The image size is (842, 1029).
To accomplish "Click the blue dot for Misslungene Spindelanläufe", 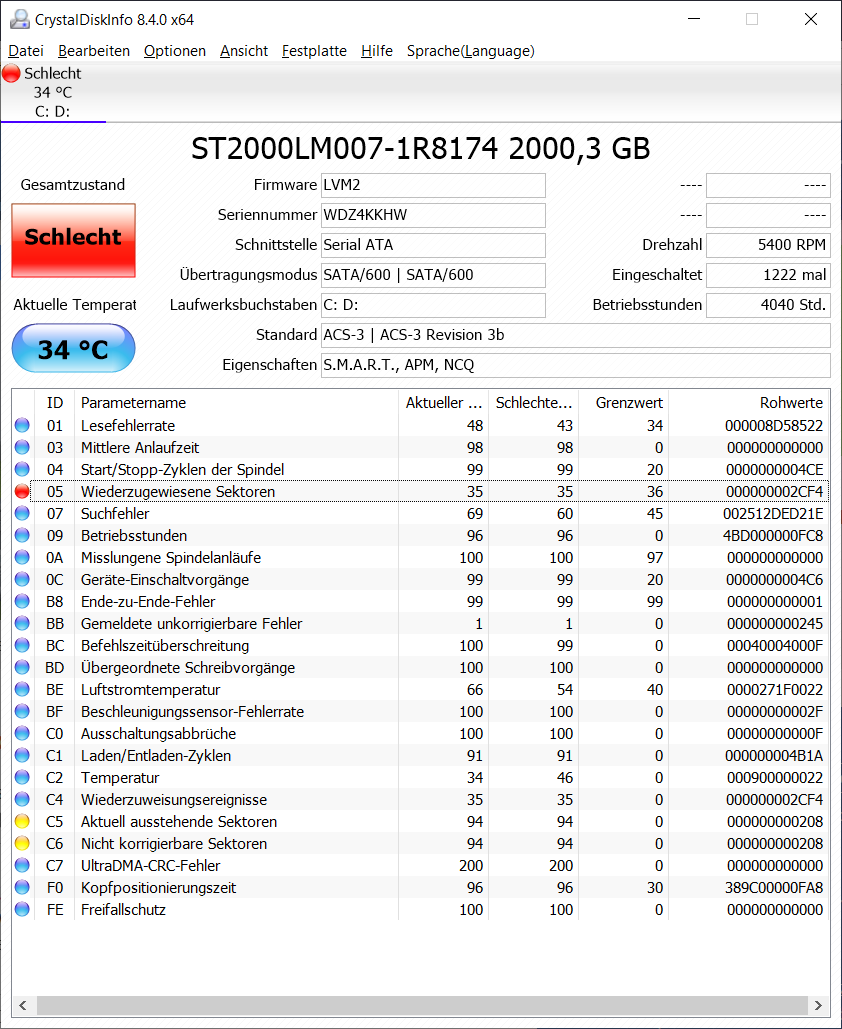I will click(x=22, y=557).
